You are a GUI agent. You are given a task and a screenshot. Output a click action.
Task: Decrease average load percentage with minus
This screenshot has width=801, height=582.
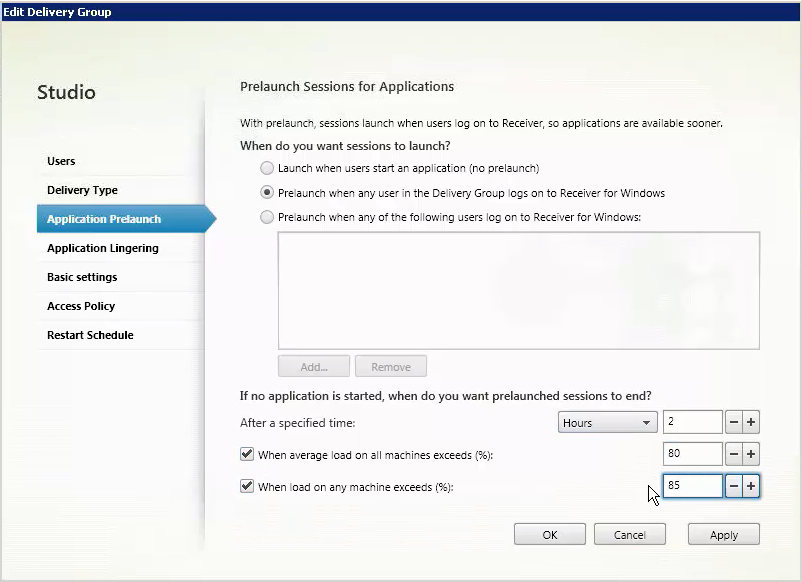pyautogui.click(x=734, y=454)
